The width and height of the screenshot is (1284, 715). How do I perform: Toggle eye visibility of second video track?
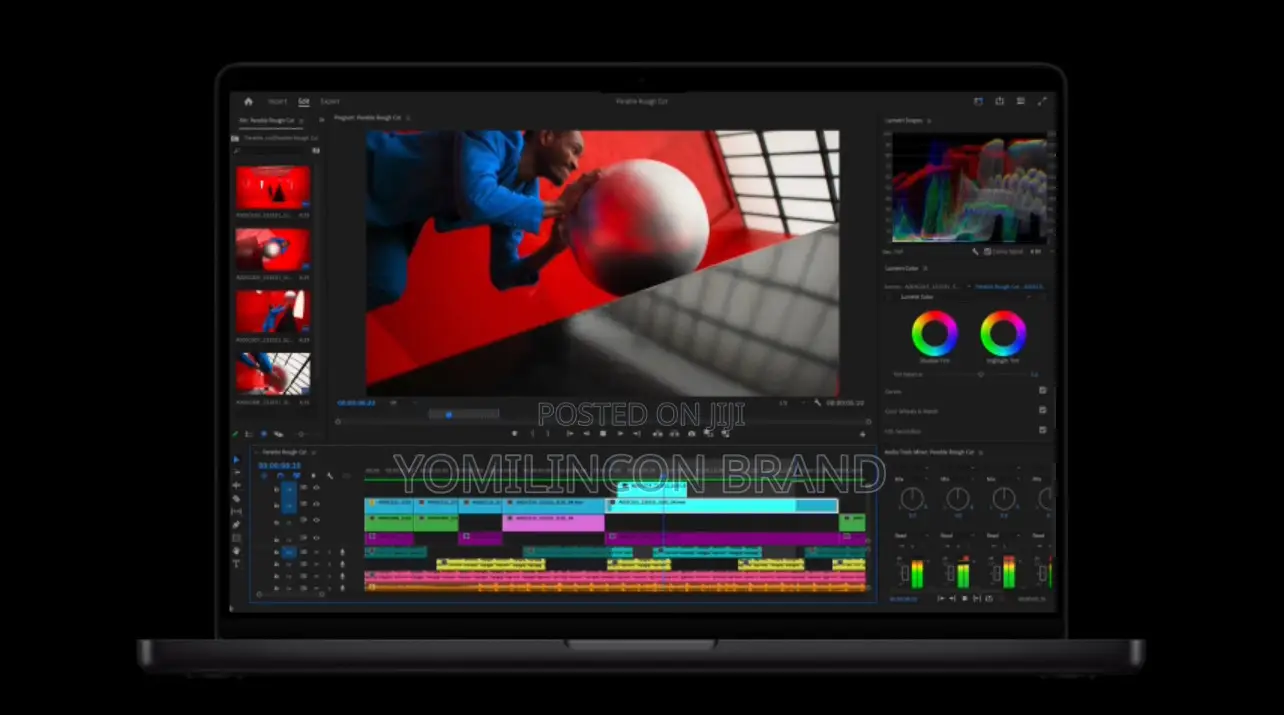[317, 504]
